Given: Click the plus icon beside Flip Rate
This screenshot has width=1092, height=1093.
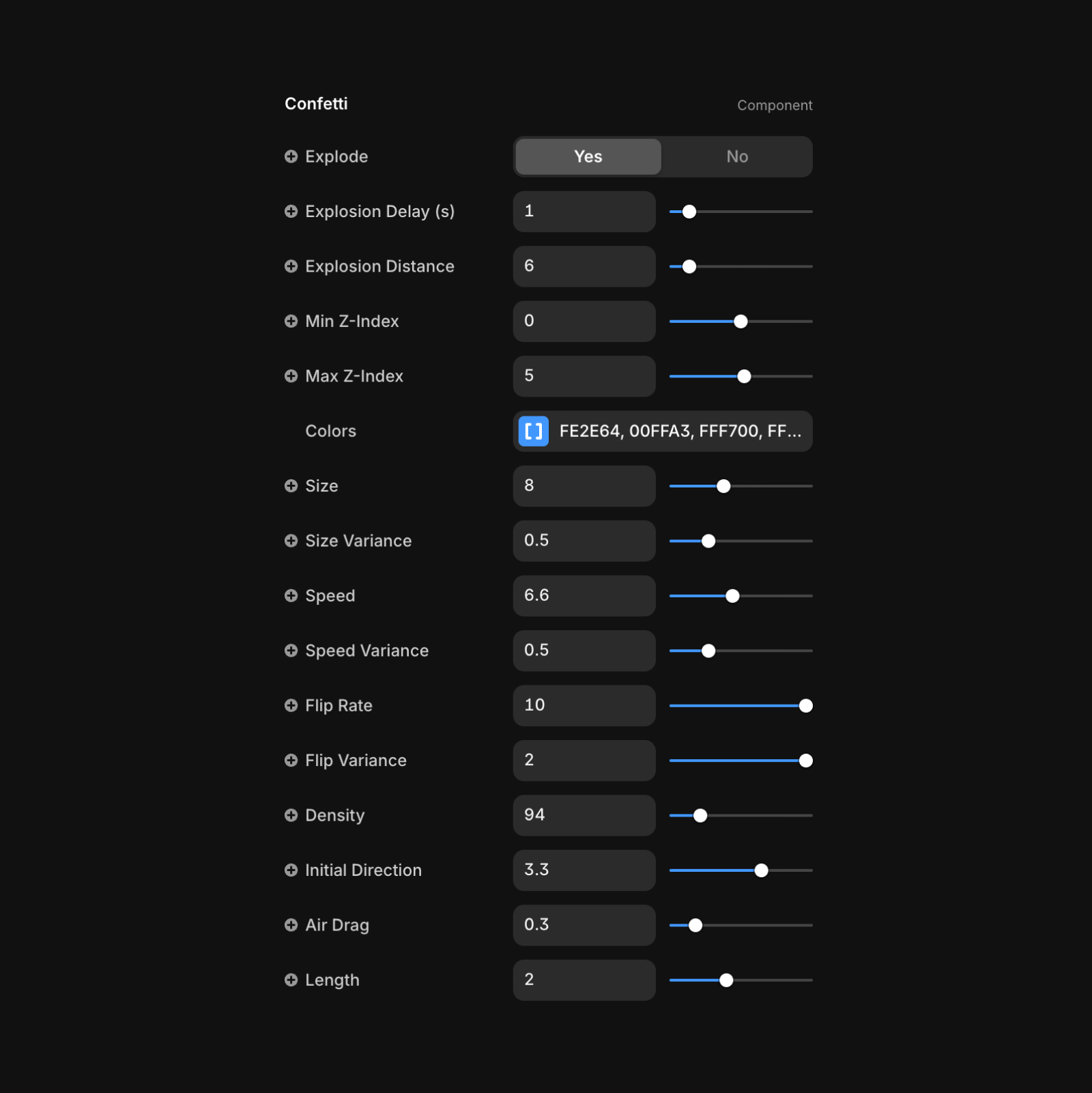Looking at the screenshot, I should (x=291, y=706).
